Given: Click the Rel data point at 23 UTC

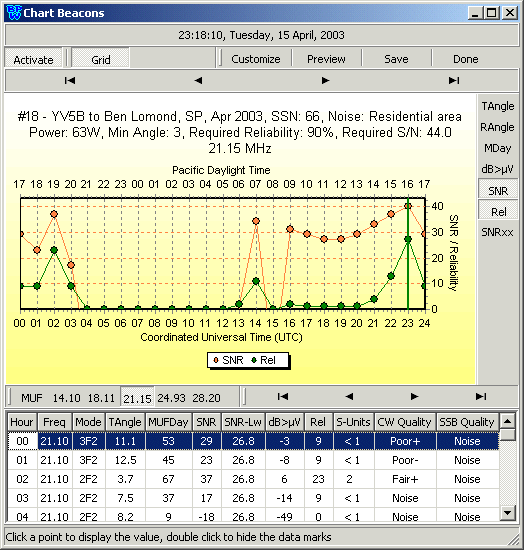Looking at the screenshot, I should point(408,239).
